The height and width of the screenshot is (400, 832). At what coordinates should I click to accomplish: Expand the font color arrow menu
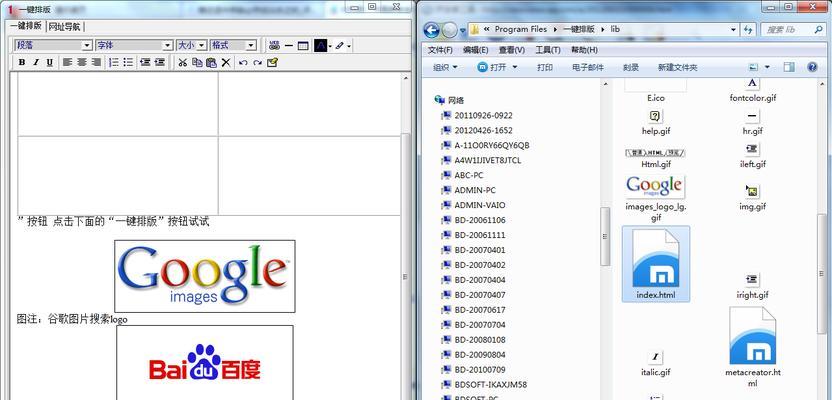[331, 46]
